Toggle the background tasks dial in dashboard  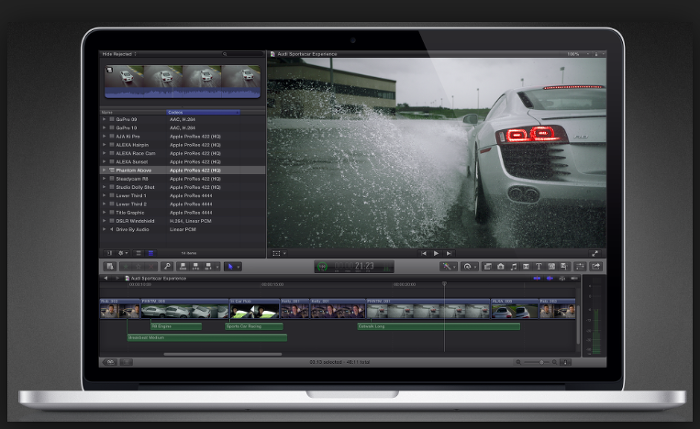coord(322,267)
